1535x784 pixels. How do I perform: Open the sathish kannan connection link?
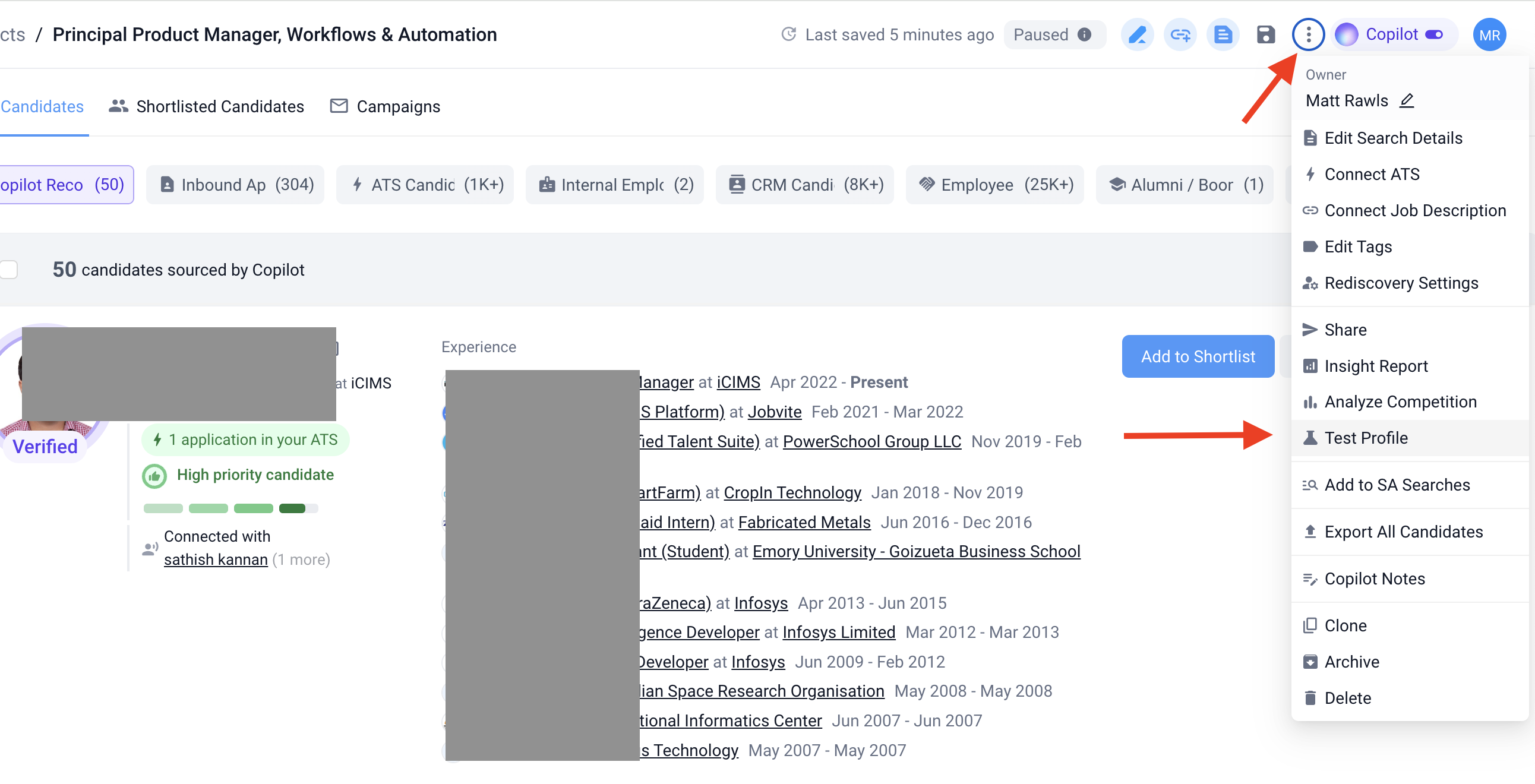pyautogui.click(x=216, y=559)
